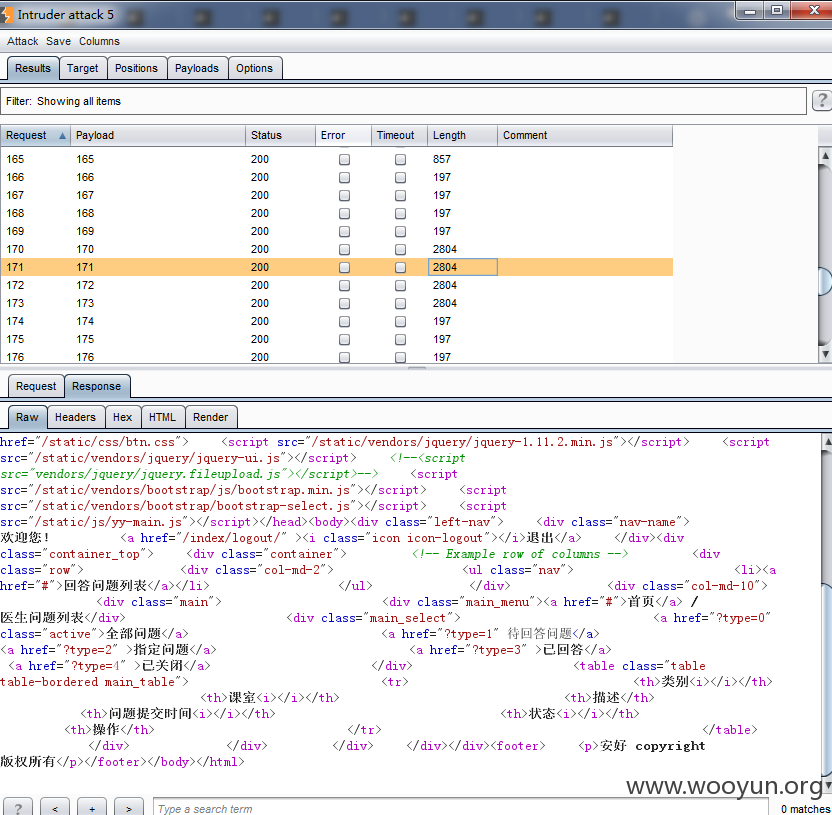
Task: Toggle Timeout checkbox for request 174
Action: click(401, 322)
